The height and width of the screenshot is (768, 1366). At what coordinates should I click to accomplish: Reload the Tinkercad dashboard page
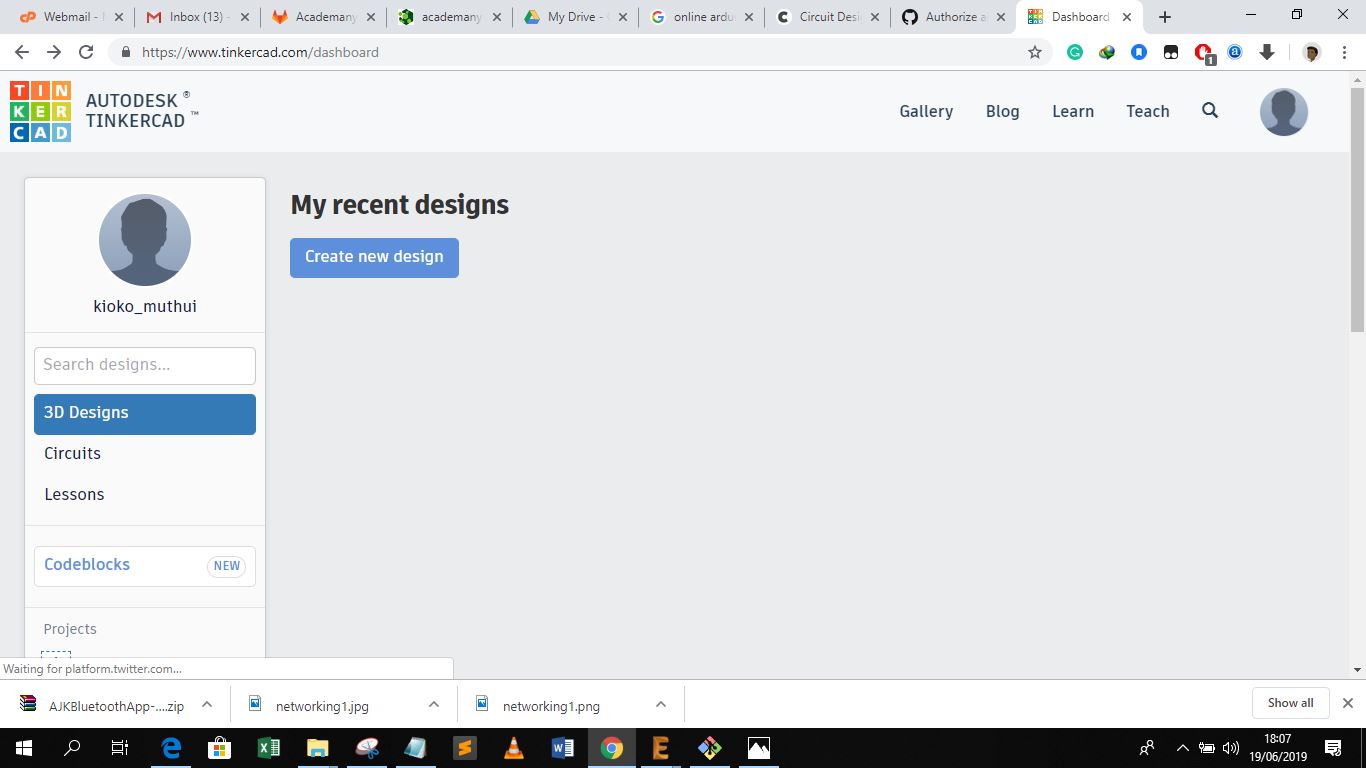(86, 52)
